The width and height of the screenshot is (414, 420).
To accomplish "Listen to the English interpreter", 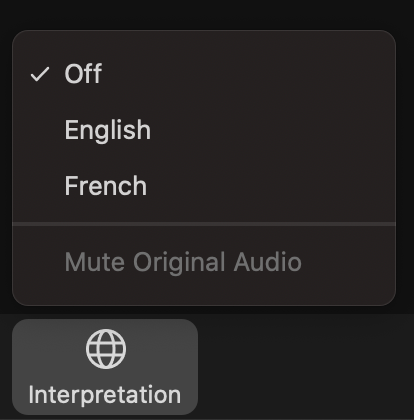I will [204, 130].
